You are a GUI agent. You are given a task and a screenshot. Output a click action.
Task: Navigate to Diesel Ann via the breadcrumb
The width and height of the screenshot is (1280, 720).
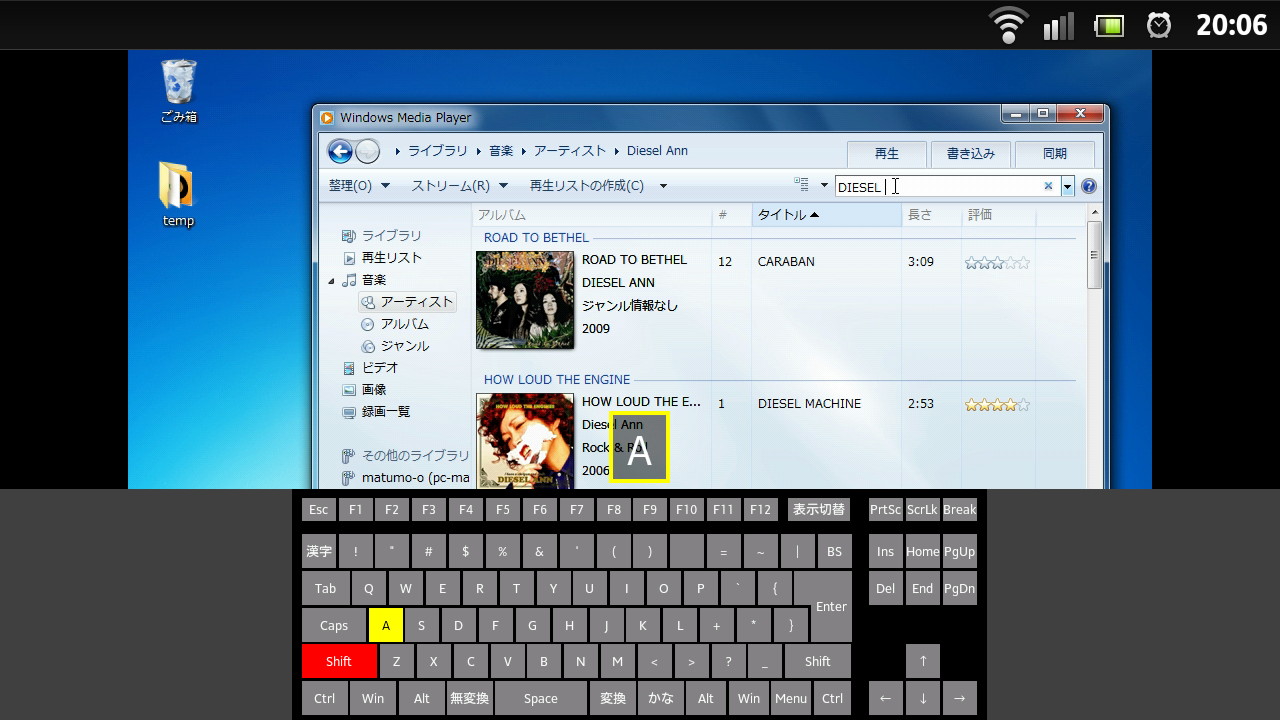657,150
